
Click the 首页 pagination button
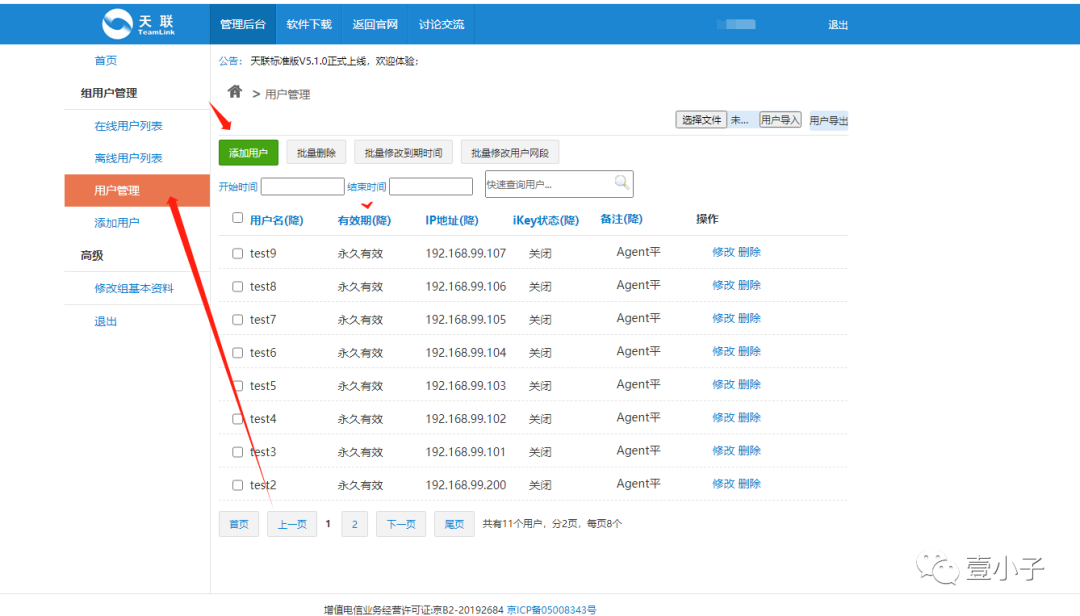click(x=239, y=524)
